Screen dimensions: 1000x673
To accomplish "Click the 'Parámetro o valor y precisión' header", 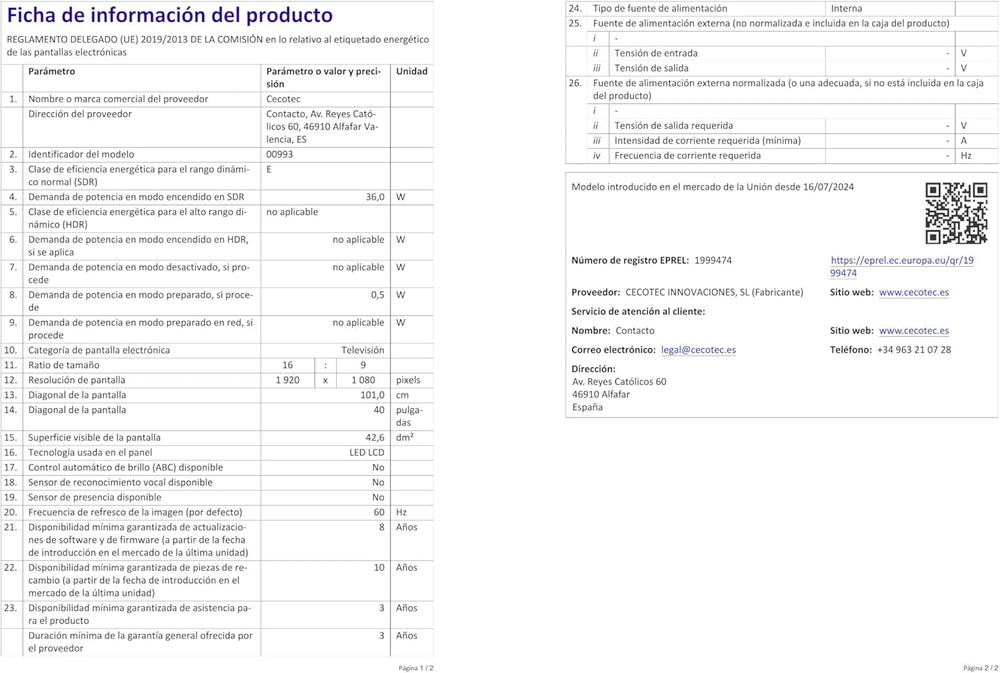I will point(323,77).
